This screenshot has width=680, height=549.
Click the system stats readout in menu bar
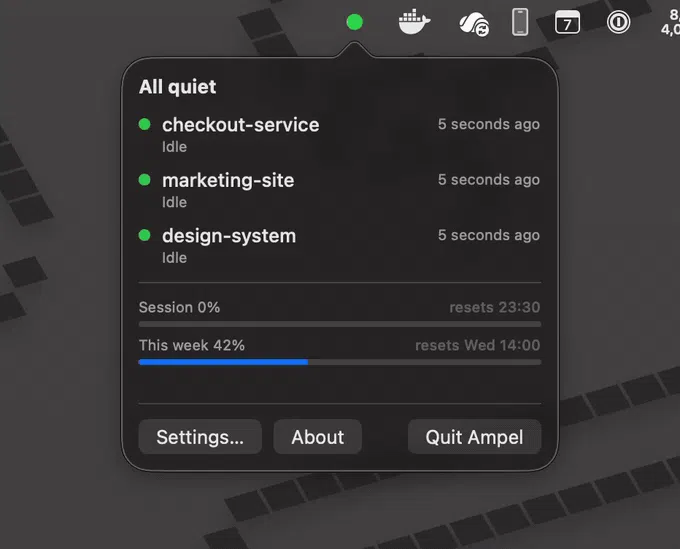(670, 22)
